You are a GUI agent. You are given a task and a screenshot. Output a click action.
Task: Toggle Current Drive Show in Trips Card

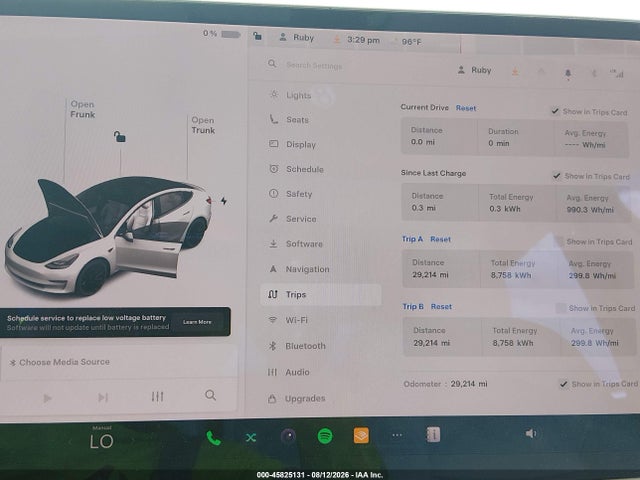pyautogui.click(x=555, y=111)
